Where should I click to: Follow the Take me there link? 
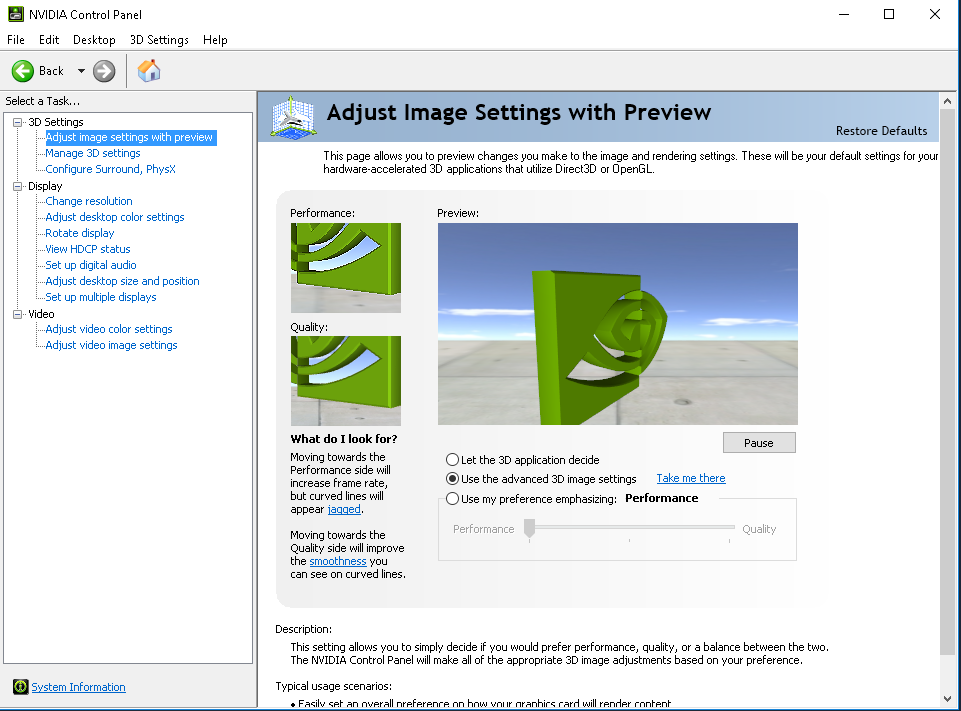pyautogui.click(x=691, y=478)
